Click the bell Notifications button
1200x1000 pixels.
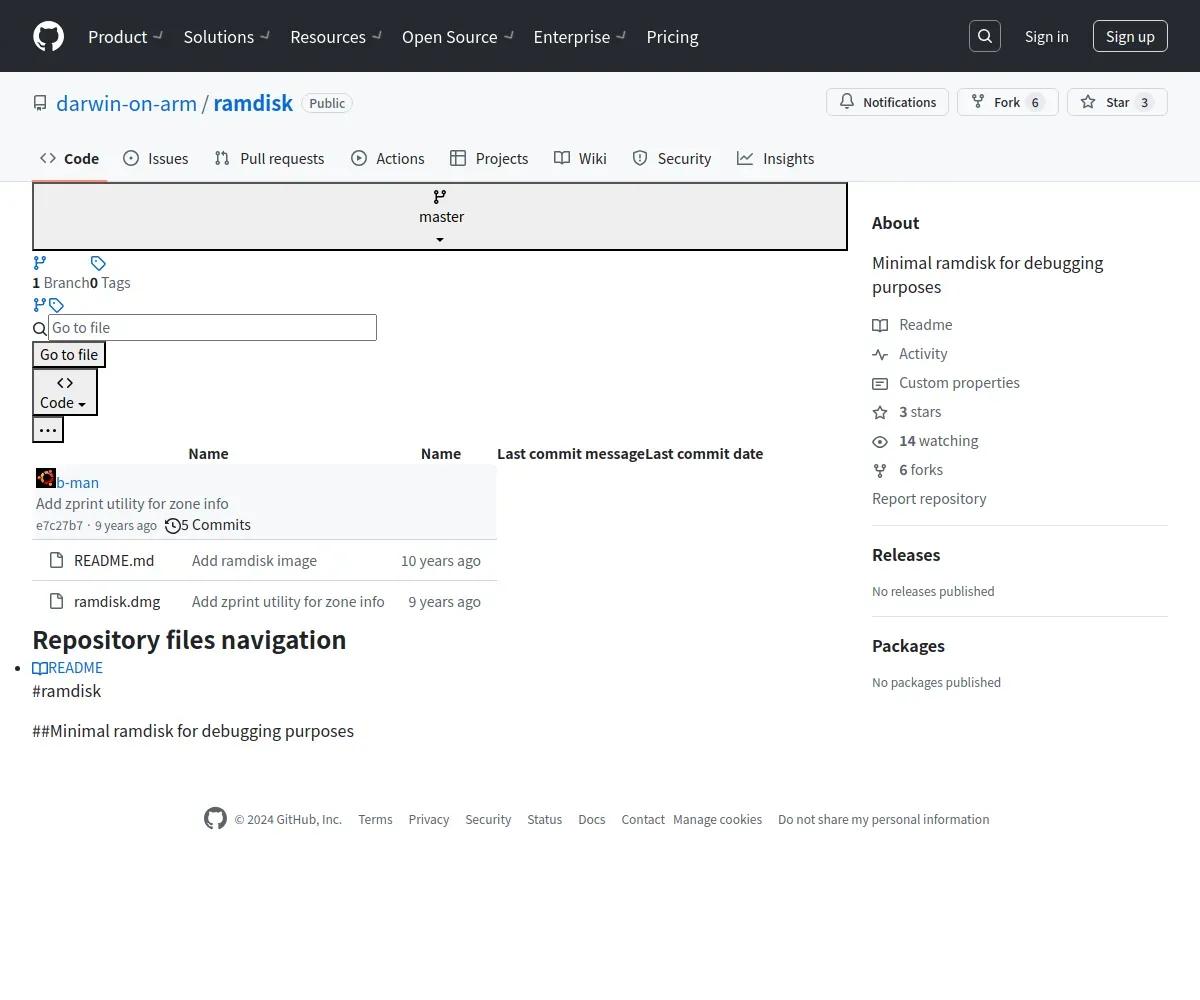(x=887, y=102)
